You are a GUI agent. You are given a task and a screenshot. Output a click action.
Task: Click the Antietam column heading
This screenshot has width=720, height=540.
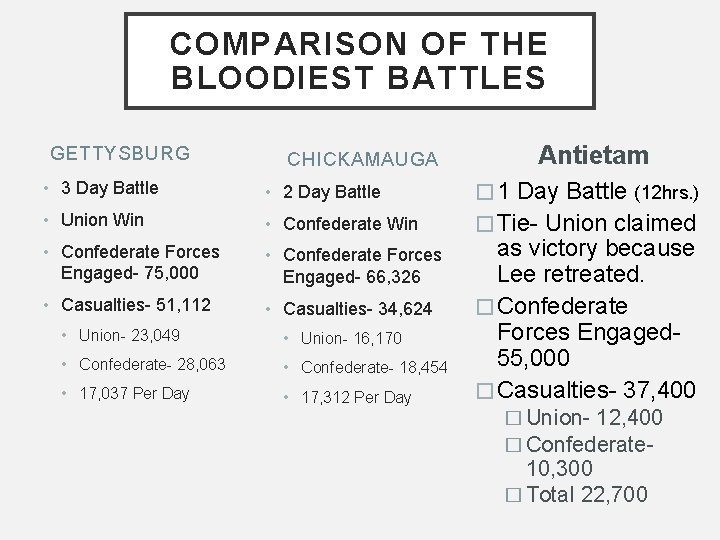coord(594,154)
